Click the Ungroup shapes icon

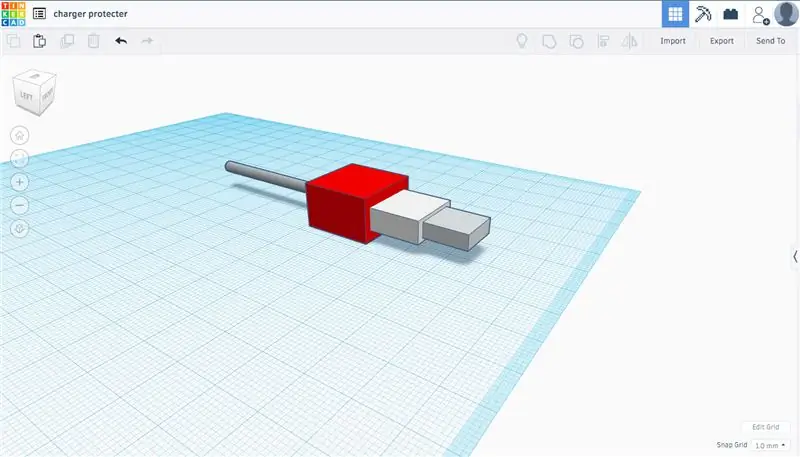(x=576, y=41)
